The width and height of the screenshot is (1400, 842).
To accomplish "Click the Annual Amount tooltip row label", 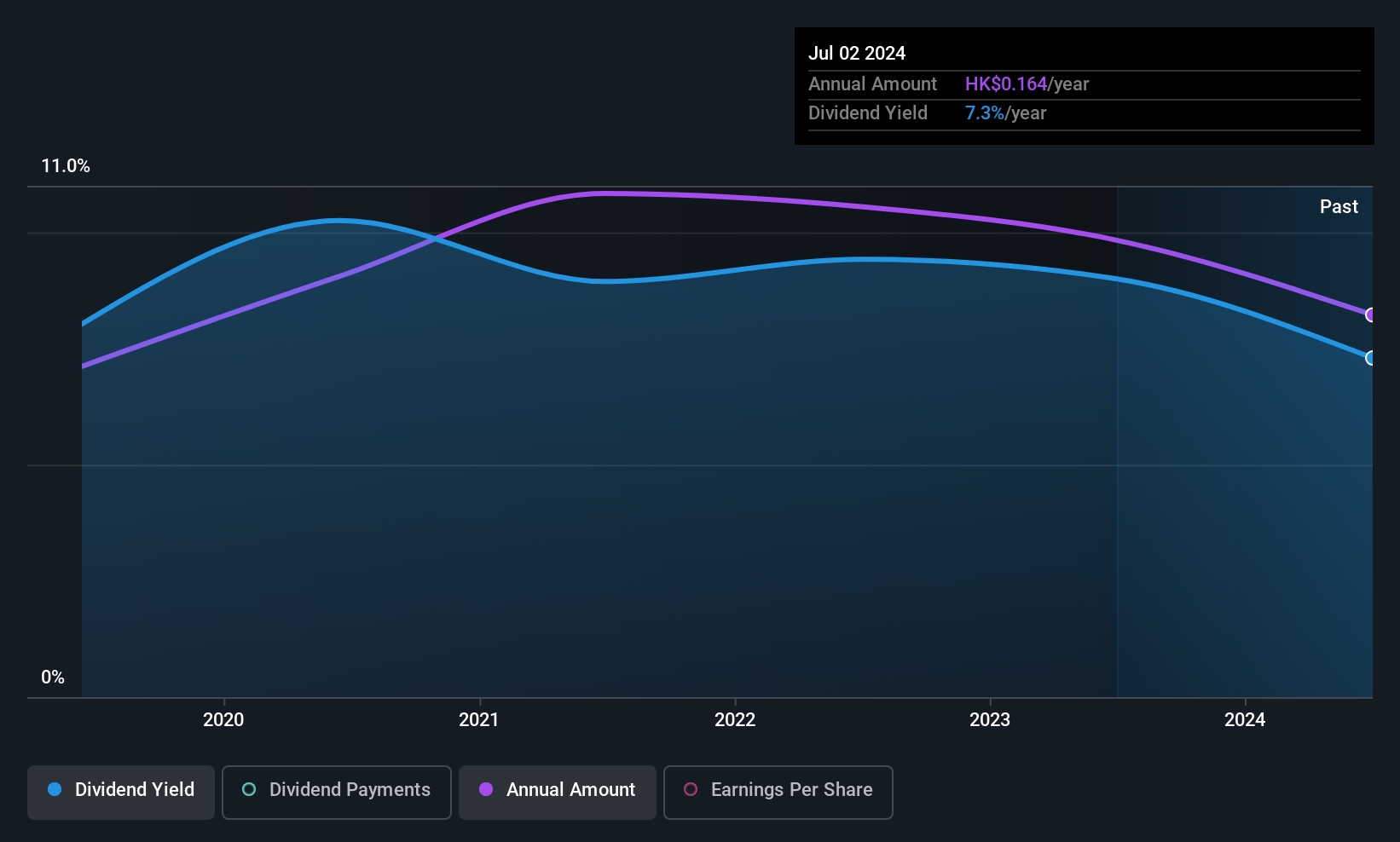I will [x=872, y=84].
